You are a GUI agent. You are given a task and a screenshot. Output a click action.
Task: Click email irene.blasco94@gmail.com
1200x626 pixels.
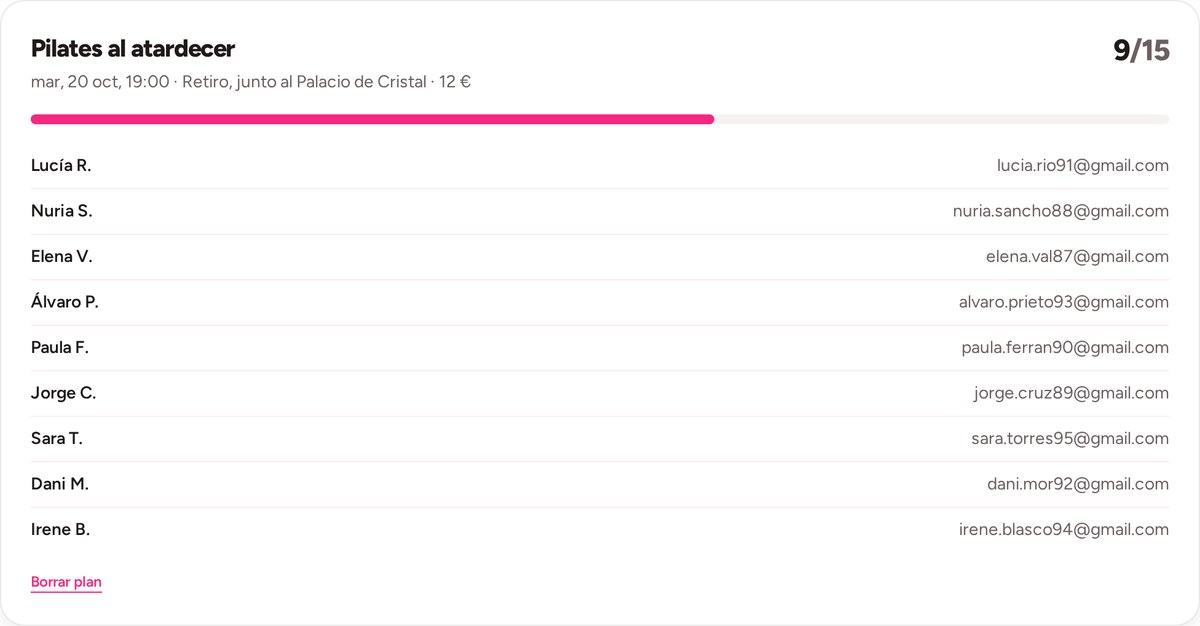(x=1064, y=530)
